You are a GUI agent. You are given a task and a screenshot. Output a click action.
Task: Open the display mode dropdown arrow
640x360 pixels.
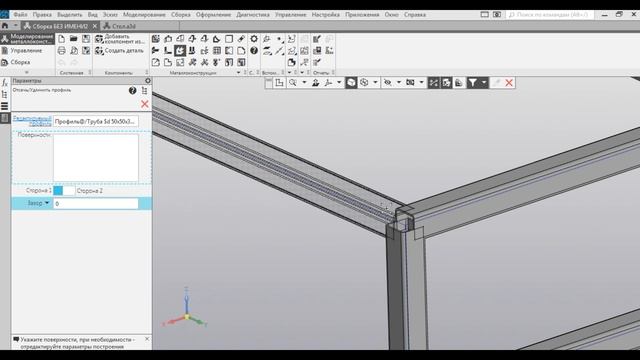pos(375,83)
